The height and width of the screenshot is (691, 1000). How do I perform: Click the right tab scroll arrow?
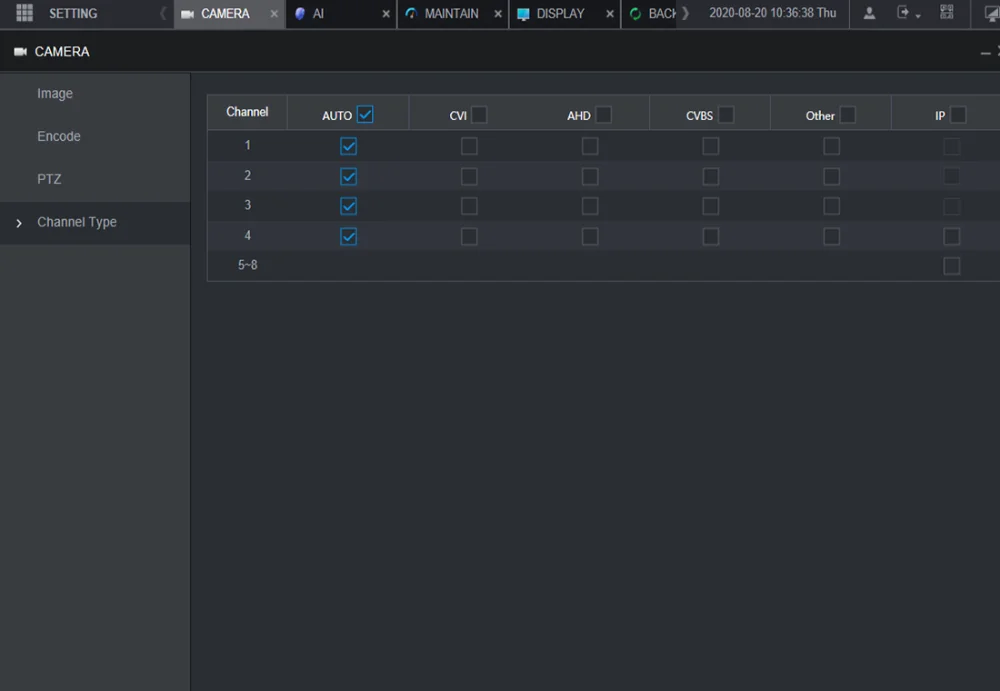click(686, 13)
